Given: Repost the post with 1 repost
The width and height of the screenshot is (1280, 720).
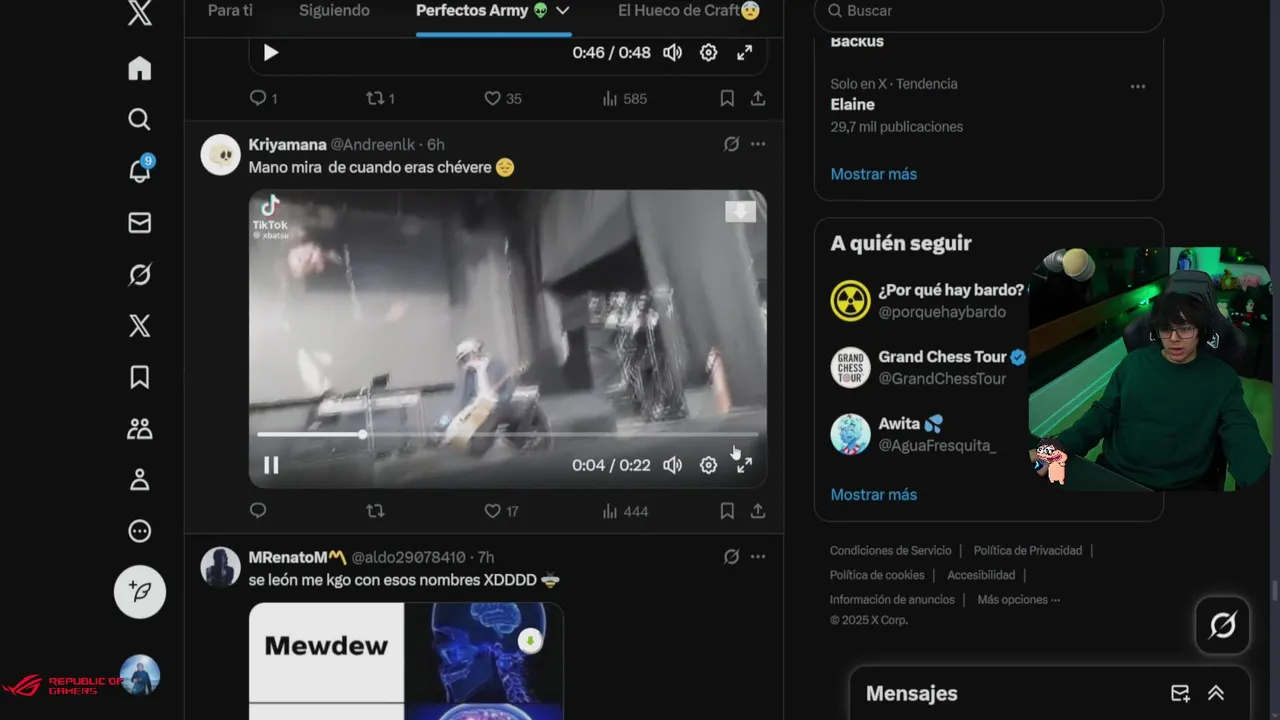Looking at the screenshot, I should (x=380, y=98).
